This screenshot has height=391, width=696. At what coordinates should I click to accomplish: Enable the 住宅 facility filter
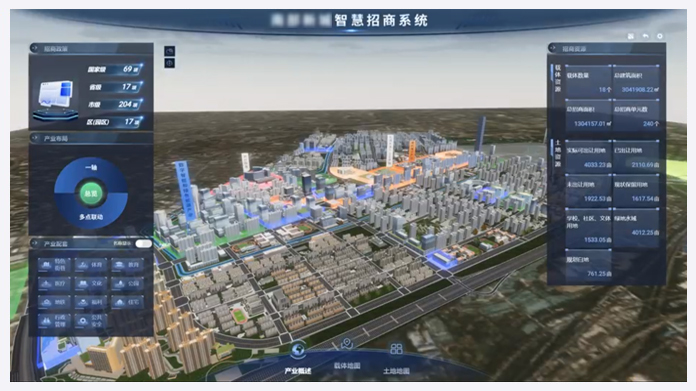[127, 302]
